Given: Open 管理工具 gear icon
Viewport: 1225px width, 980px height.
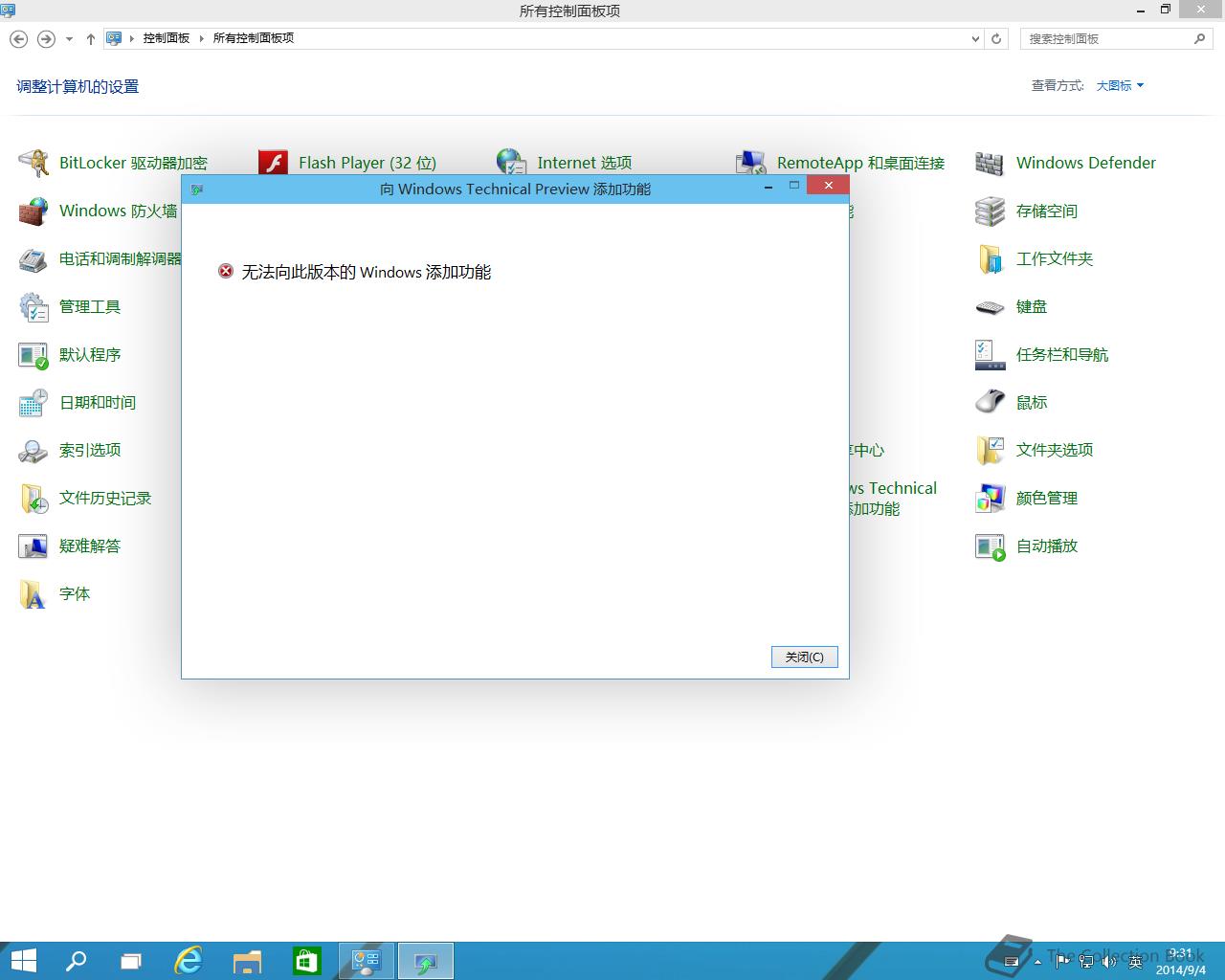Looking at the screenshot, I should coord(33,306).
